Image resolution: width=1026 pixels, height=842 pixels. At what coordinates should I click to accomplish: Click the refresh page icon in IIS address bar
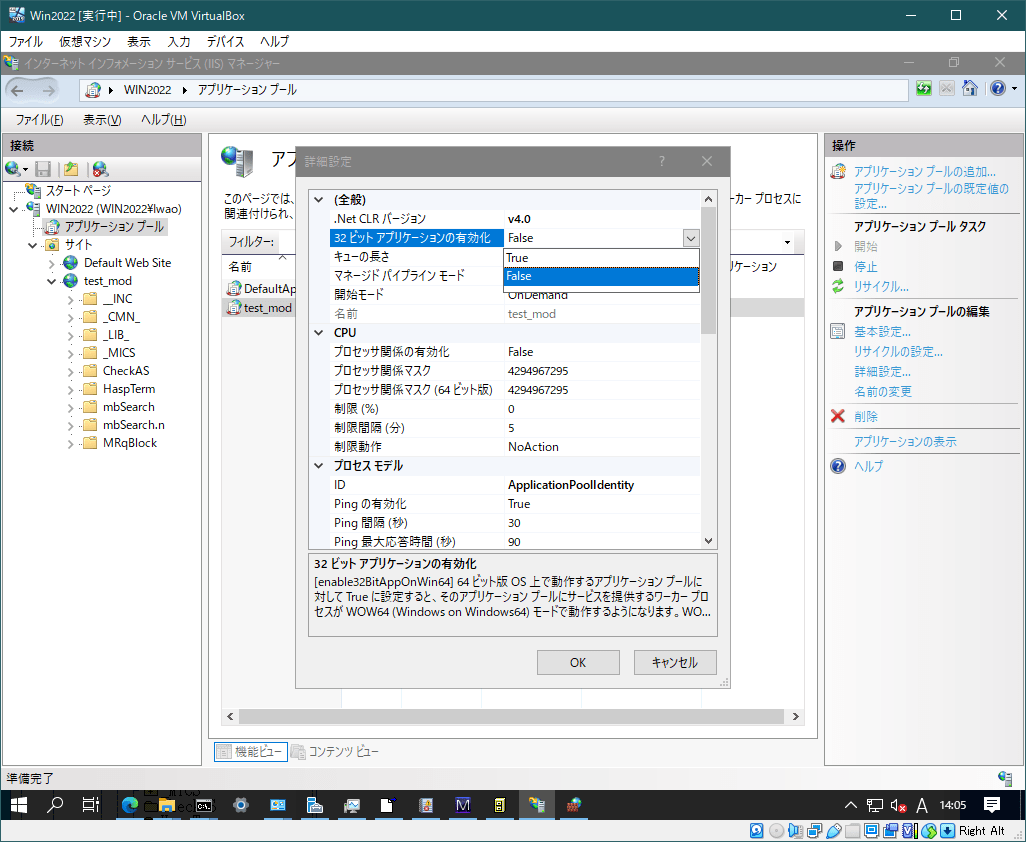[x=923, y=89]
